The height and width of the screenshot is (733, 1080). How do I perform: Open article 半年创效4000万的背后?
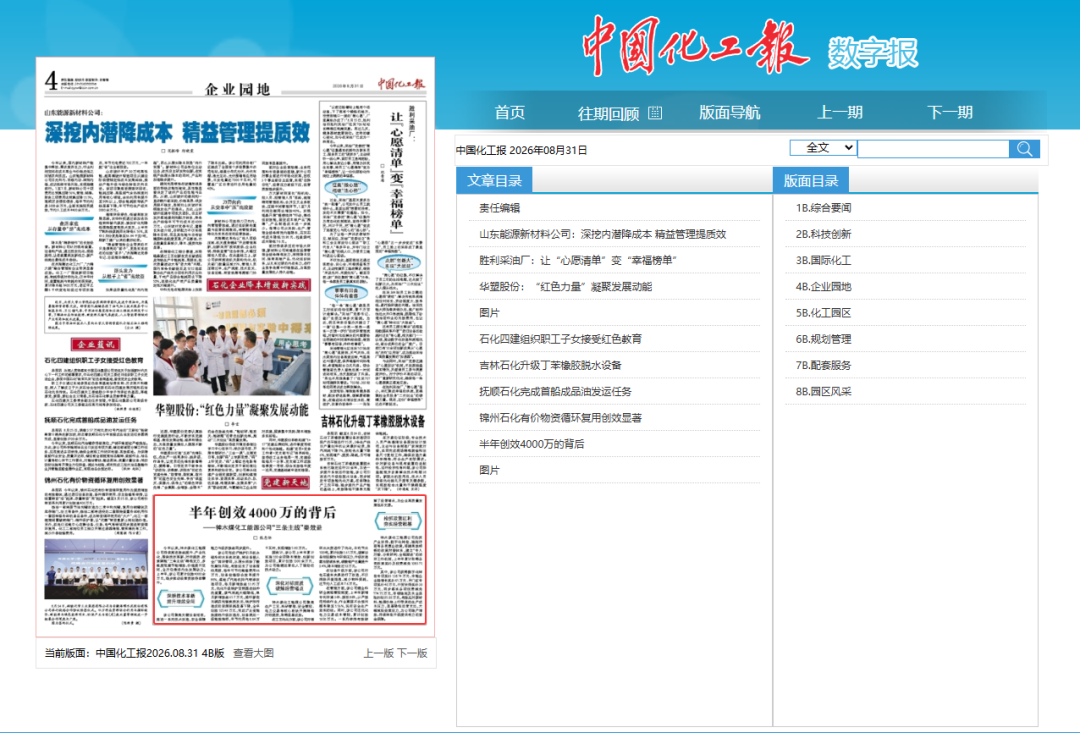click(x=532, y=444)
